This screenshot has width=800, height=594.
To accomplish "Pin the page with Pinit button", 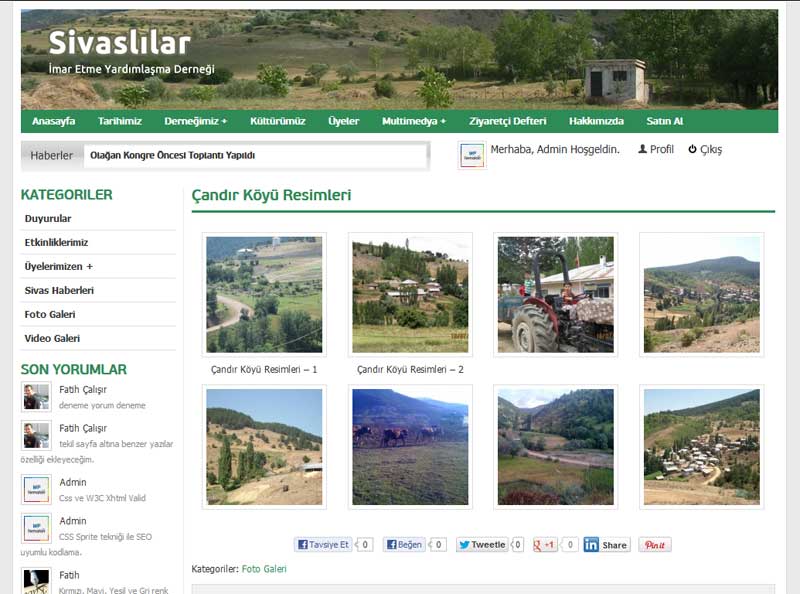I will 655,544.
